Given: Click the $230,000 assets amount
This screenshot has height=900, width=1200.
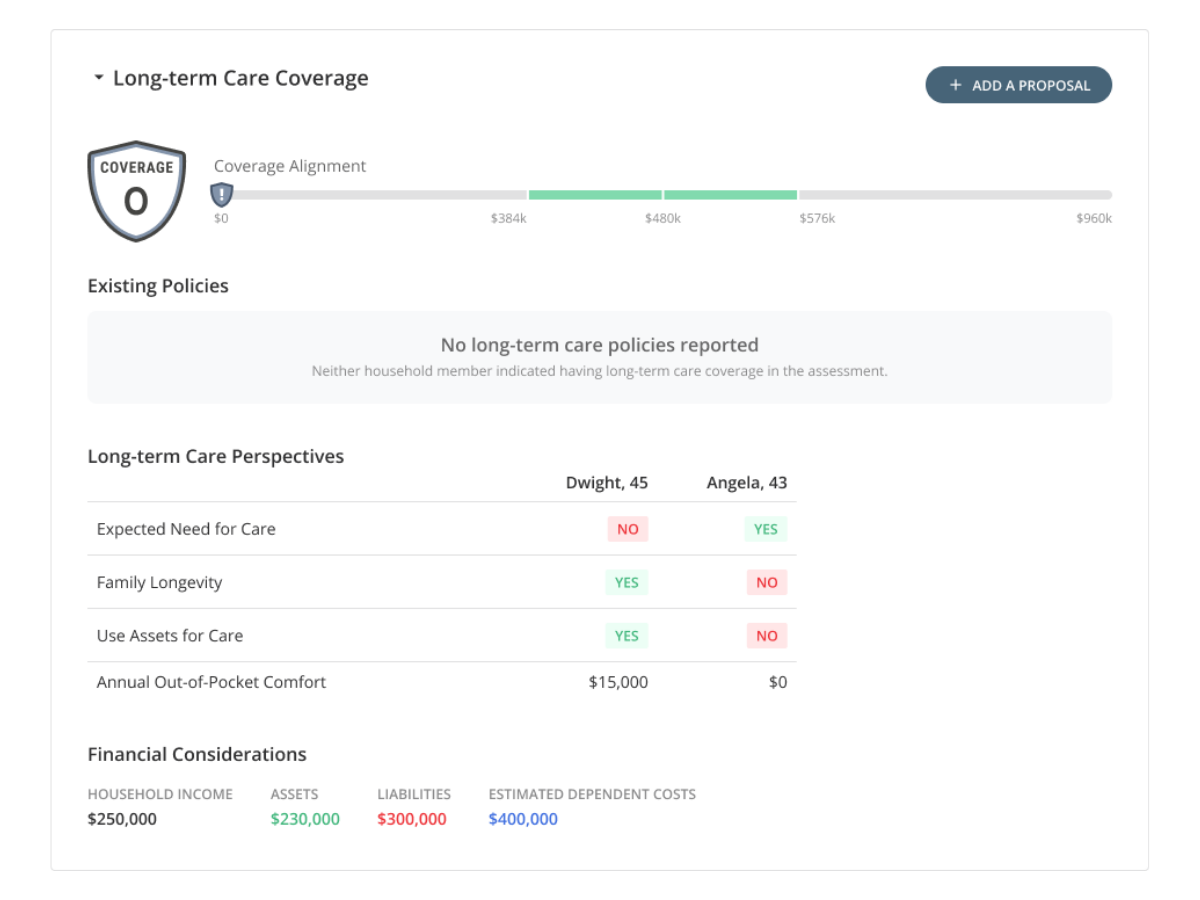Looking at the screenshot, I should tap(305, 819).
